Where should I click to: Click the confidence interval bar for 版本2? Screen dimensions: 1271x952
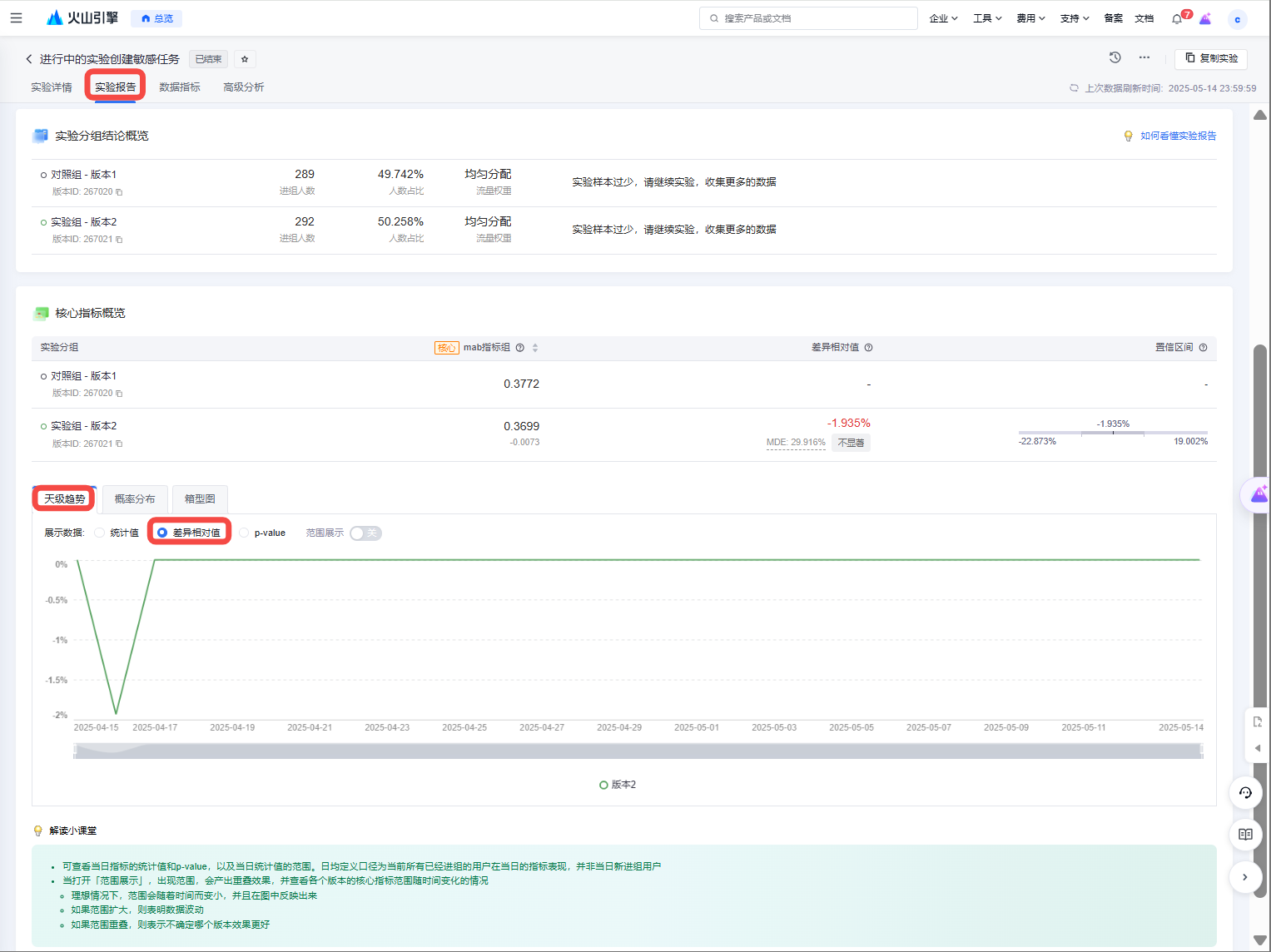[1113, 434]
